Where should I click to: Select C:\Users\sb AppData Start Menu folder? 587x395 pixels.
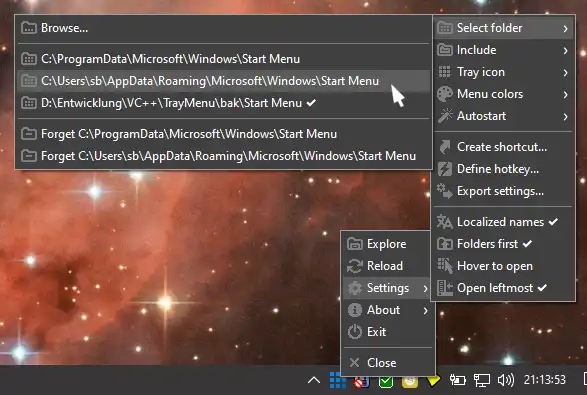223,81
